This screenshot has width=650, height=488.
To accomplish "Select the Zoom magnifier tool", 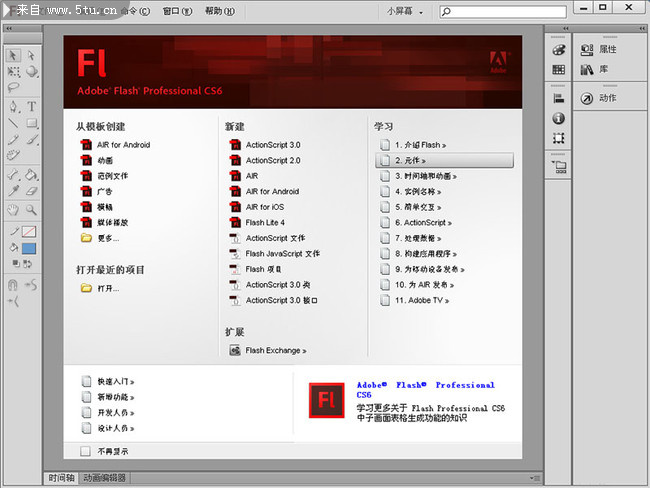I will [32, 210].
